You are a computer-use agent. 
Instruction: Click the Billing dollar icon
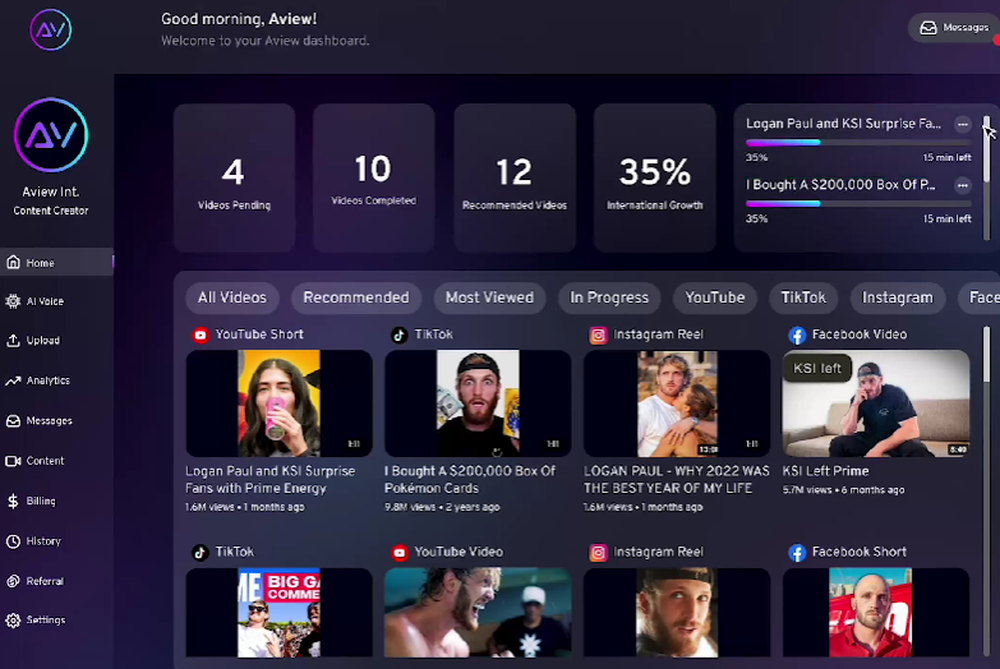(x=13, y=501)
